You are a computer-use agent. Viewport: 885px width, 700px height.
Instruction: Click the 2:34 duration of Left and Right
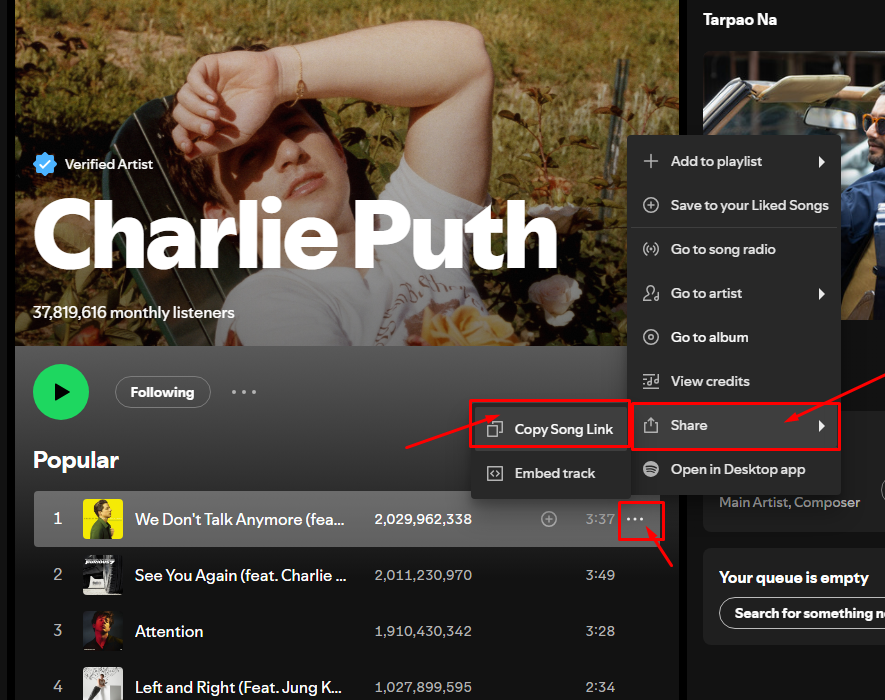pos(600,687)
